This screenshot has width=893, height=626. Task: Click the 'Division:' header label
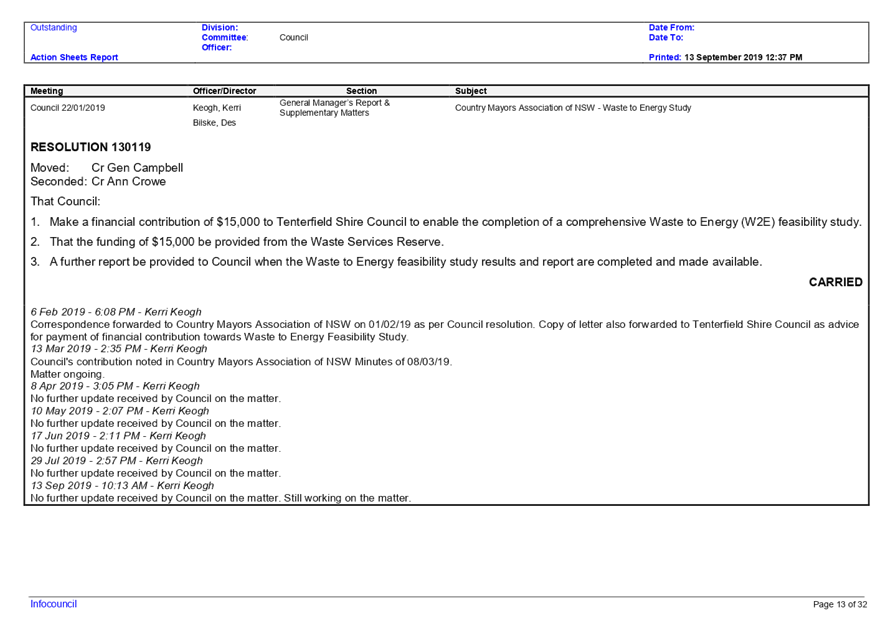(220, 27)
